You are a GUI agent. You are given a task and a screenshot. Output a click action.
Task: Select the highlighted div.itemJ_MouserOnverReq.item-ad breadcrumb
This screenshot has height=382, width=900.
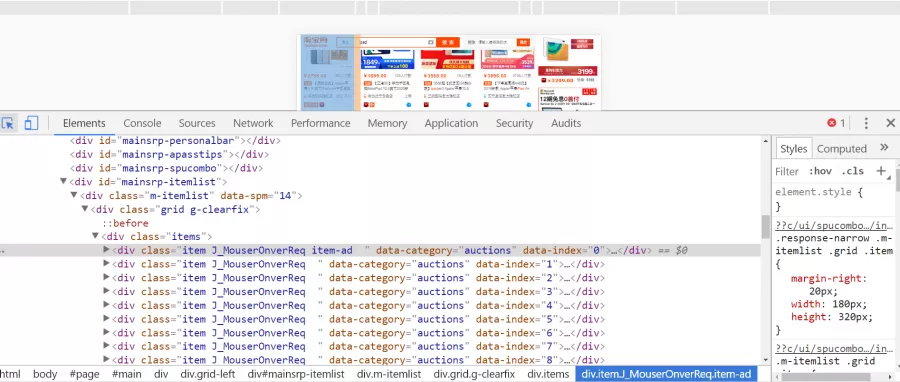666,374
